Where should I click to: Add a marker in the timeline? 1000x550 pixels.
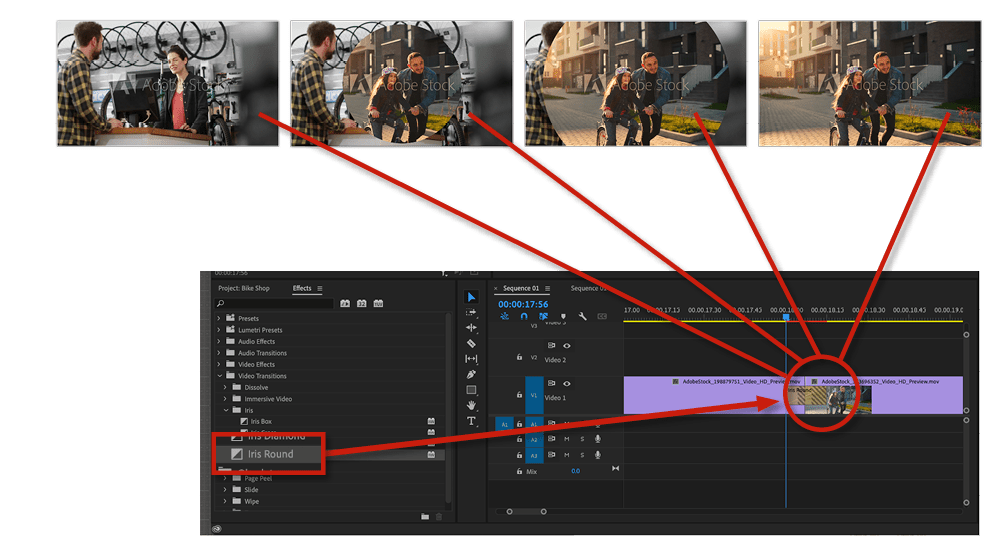coord(562,316)
